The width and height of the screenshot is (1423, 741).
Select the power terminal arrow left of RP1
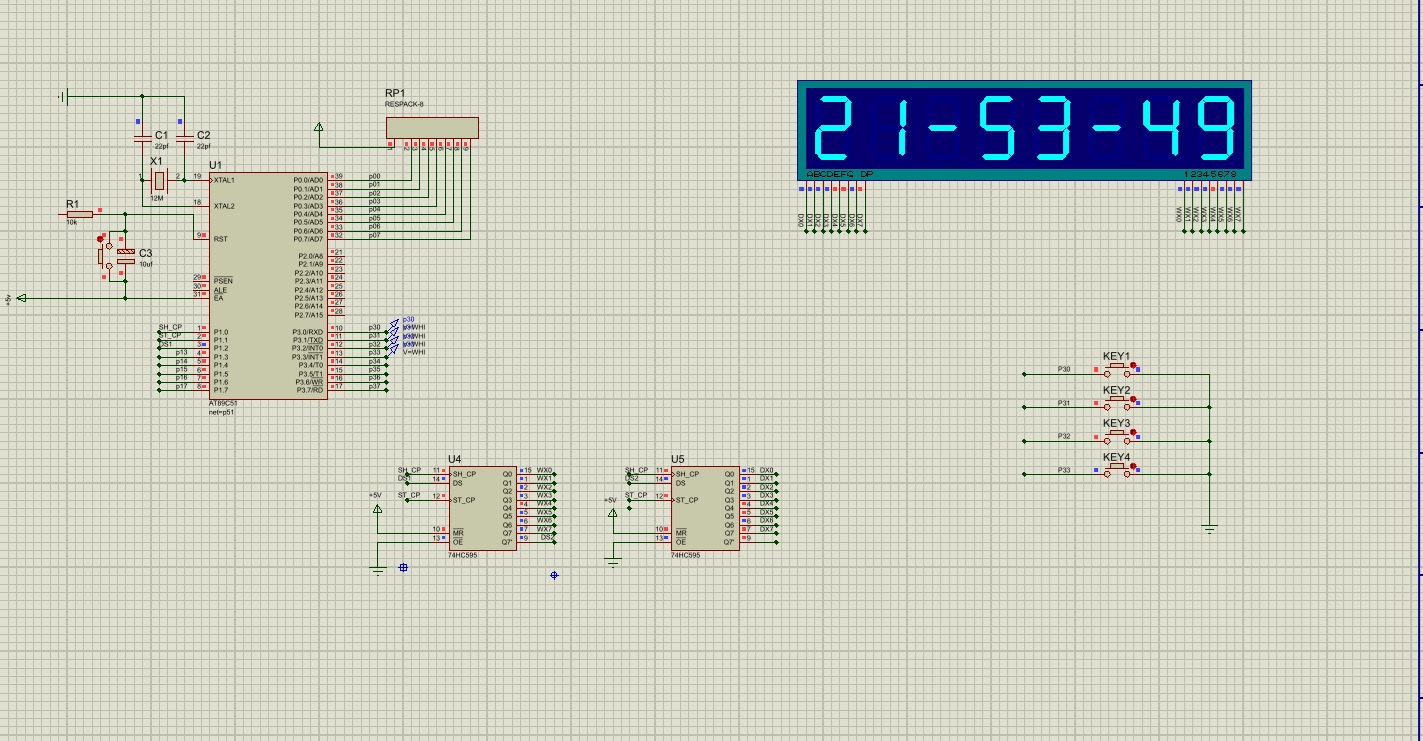click(319, 126)
